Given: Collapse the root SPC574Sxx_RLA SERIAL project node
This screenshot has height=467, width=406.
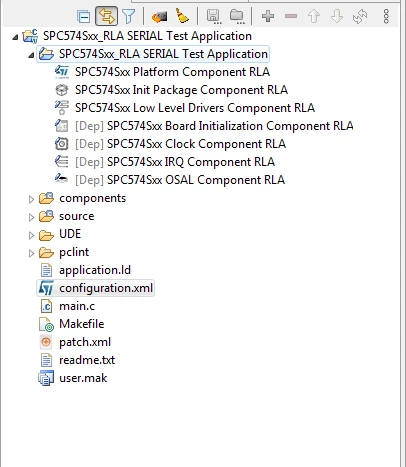Looking at the screenshot, I should point(15,37).
